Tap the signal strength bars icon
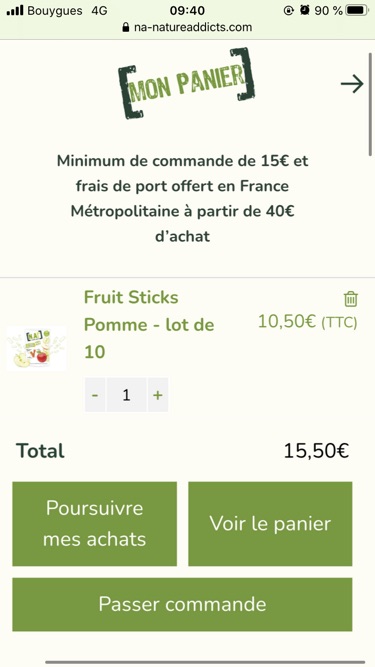The image size is (375, 667). [x=15, y=10]
